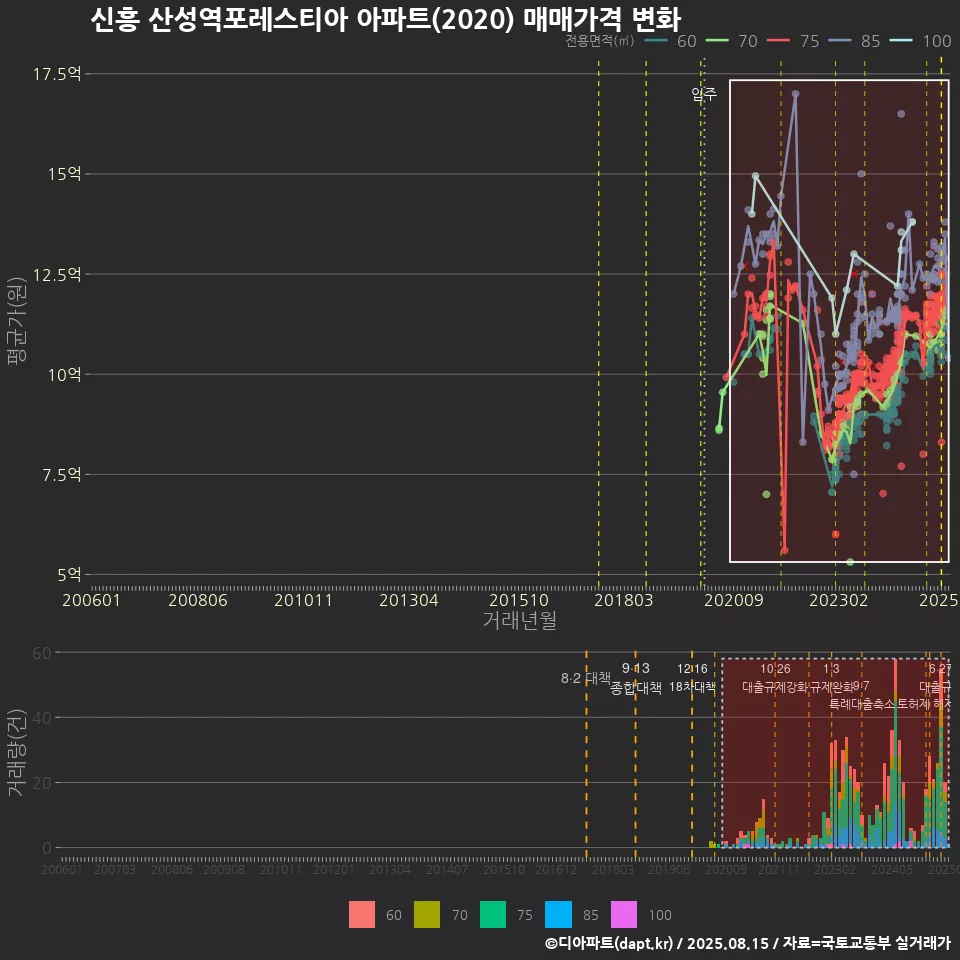Click the 100㎡ light-blue line legend entry
Screen dimensions: 960x960
click(920, 41)
